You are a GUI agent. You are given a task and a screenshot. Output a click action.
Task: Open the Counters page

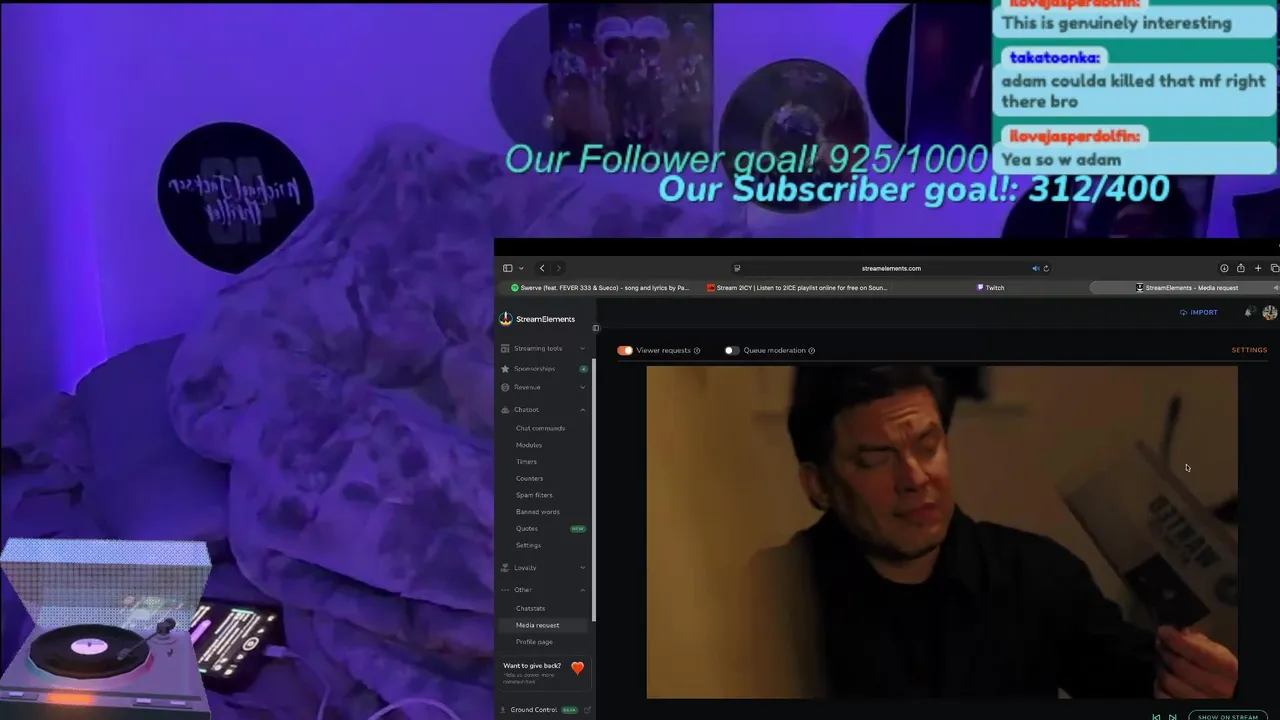[530, 478]
